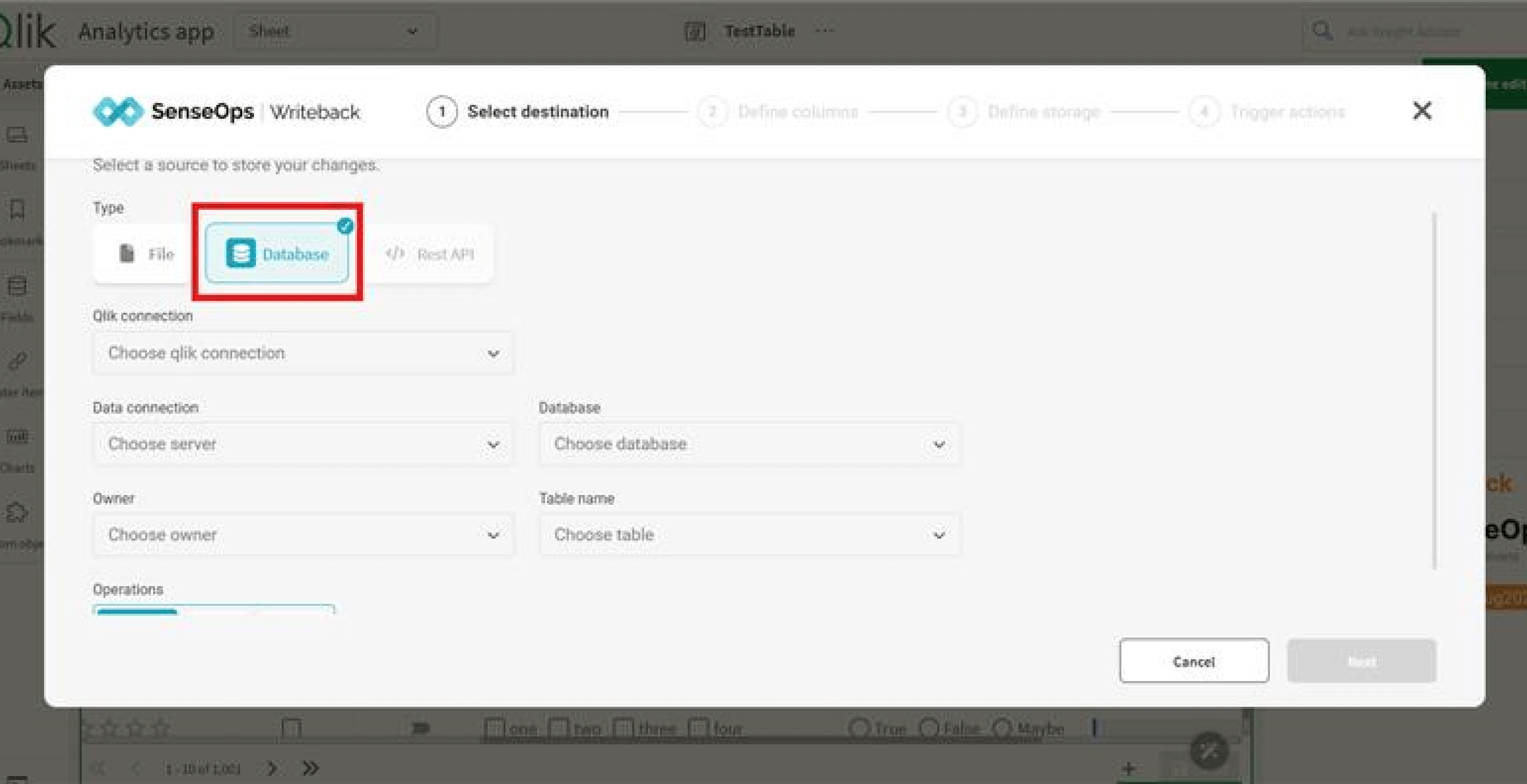Open the Sheets panel icon in sidebar
Image resolution: width=1527 pixels, height=784 pixels.
(17, 136)
